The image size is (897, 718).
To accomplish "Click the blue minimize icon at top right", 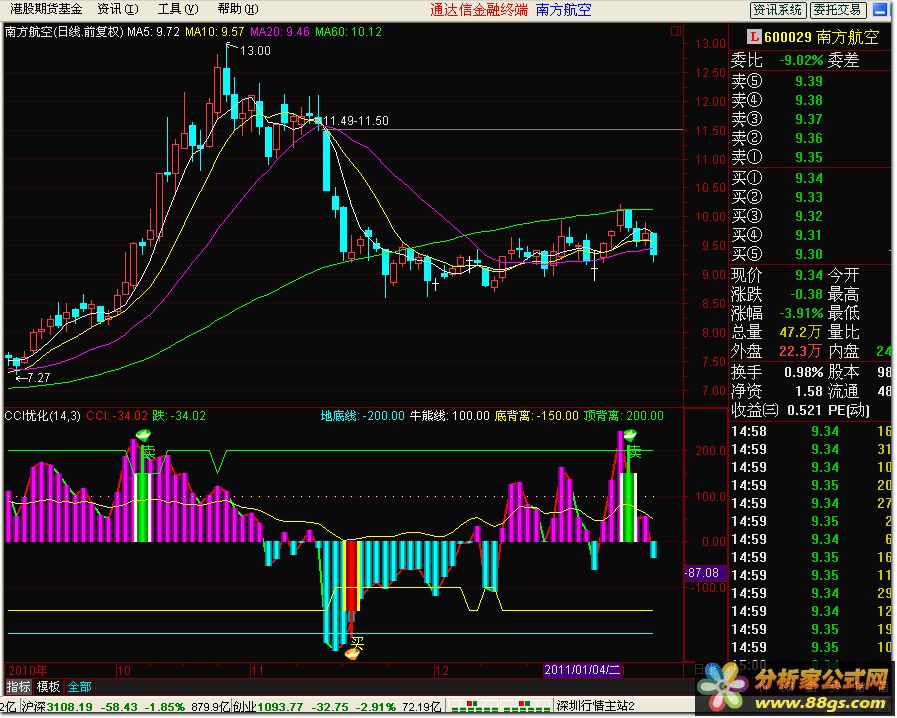I will [880, 10].
